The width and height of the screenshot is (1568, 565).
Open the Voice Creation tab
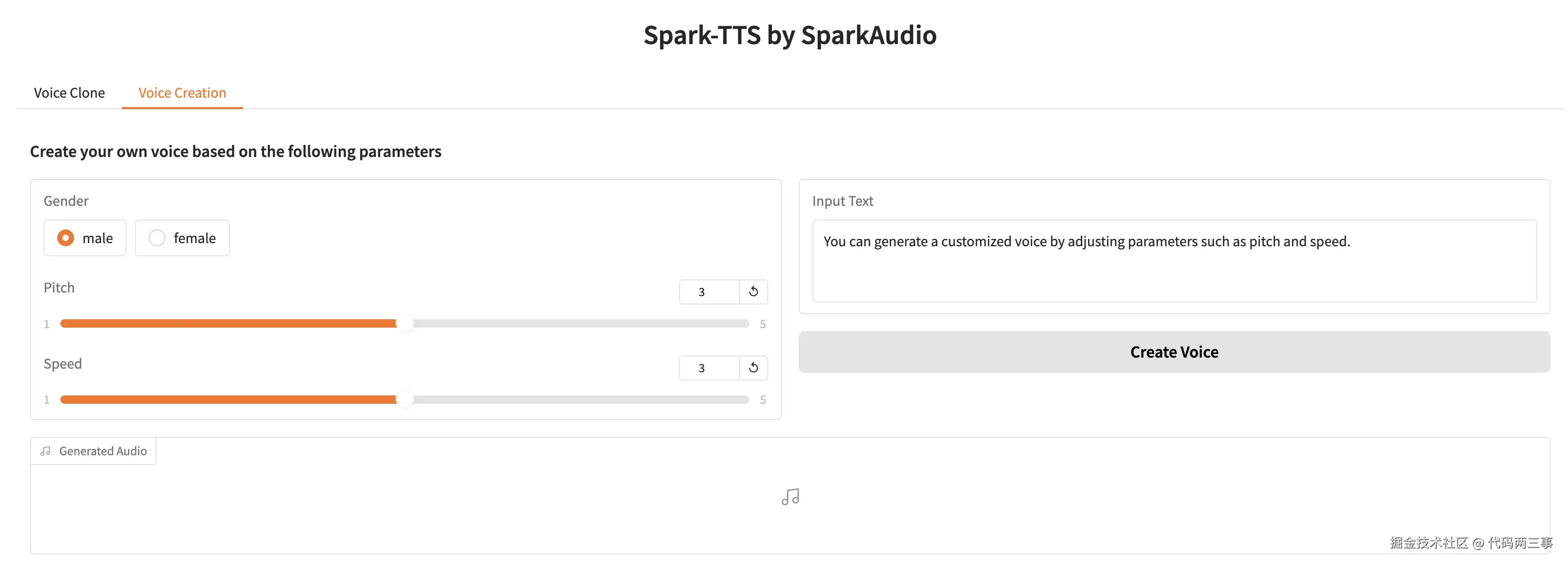(x=182, y=92)
